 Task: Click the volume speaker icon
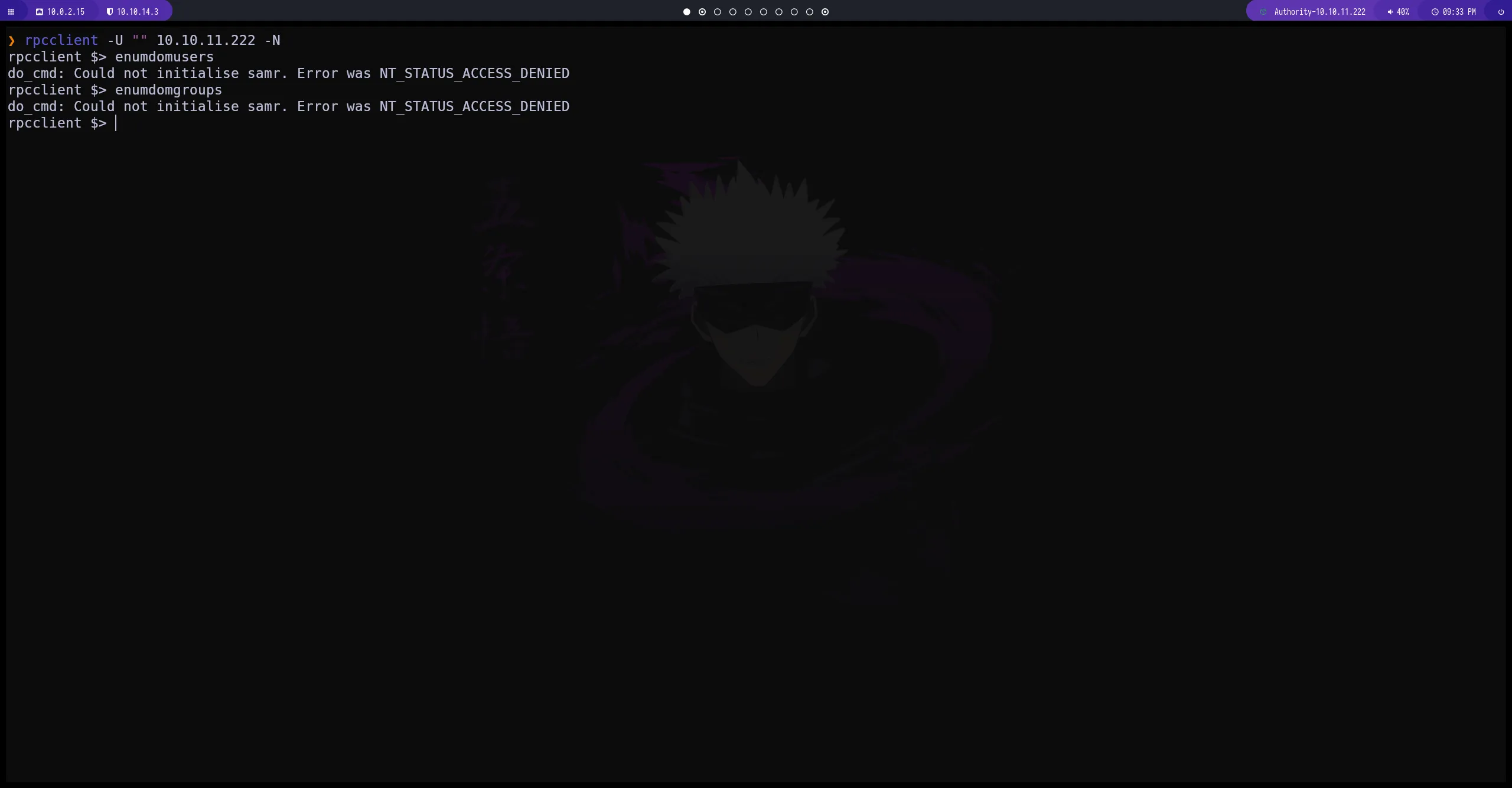[x=1390, y=12]
